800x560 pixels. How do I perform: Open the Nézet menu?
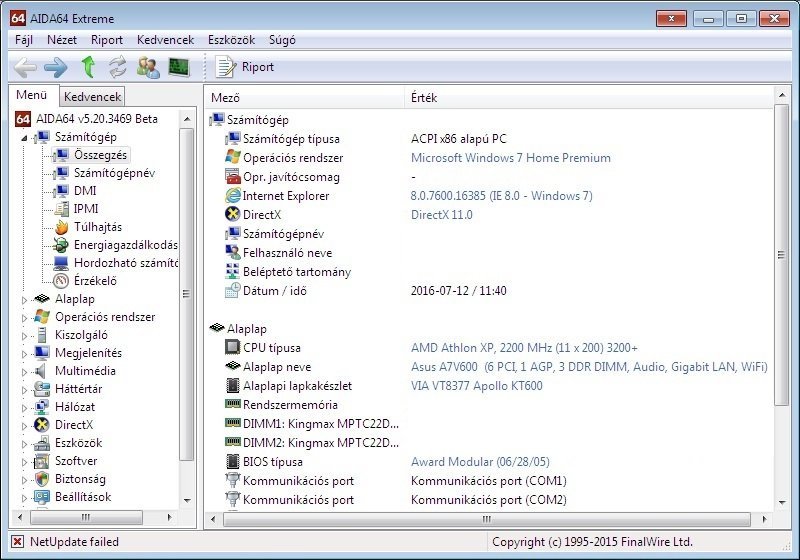62,40
